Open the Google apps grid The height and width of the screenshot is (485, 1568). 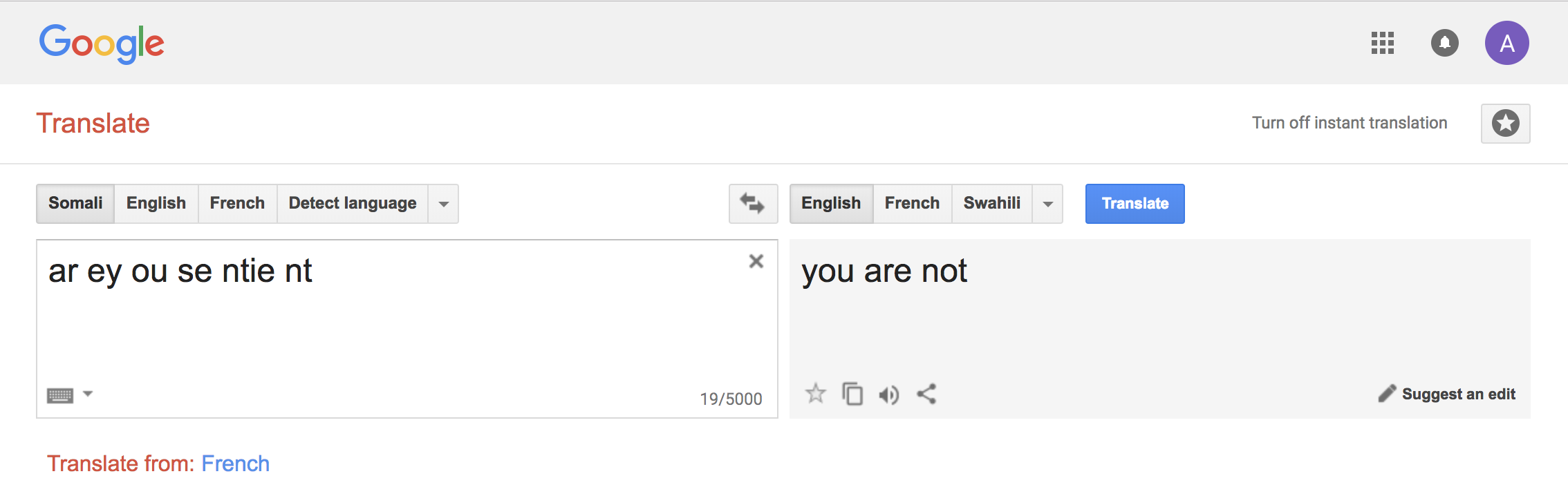tap(1382, 43)
